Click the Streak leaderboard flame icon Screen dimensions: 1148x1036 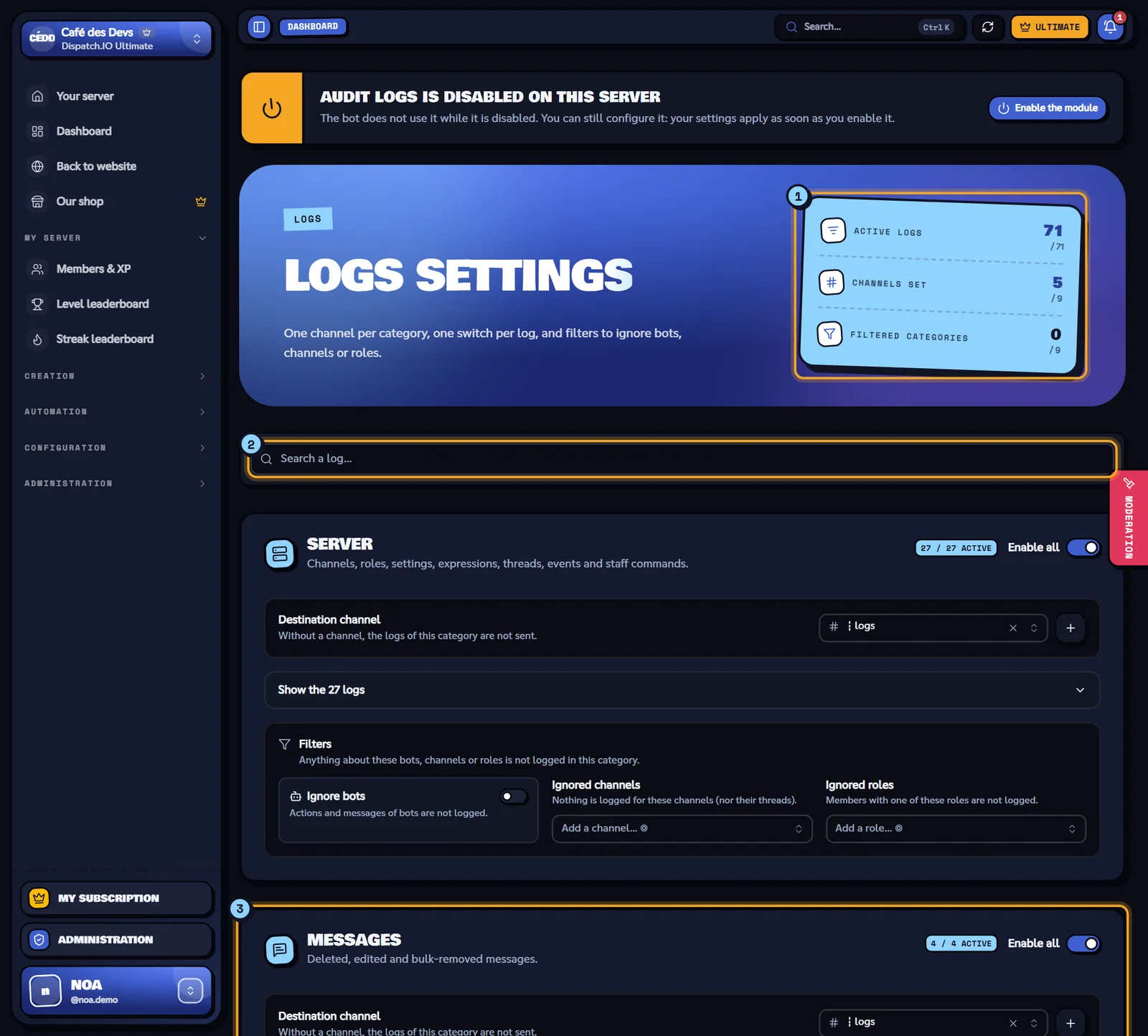point(38,339)
